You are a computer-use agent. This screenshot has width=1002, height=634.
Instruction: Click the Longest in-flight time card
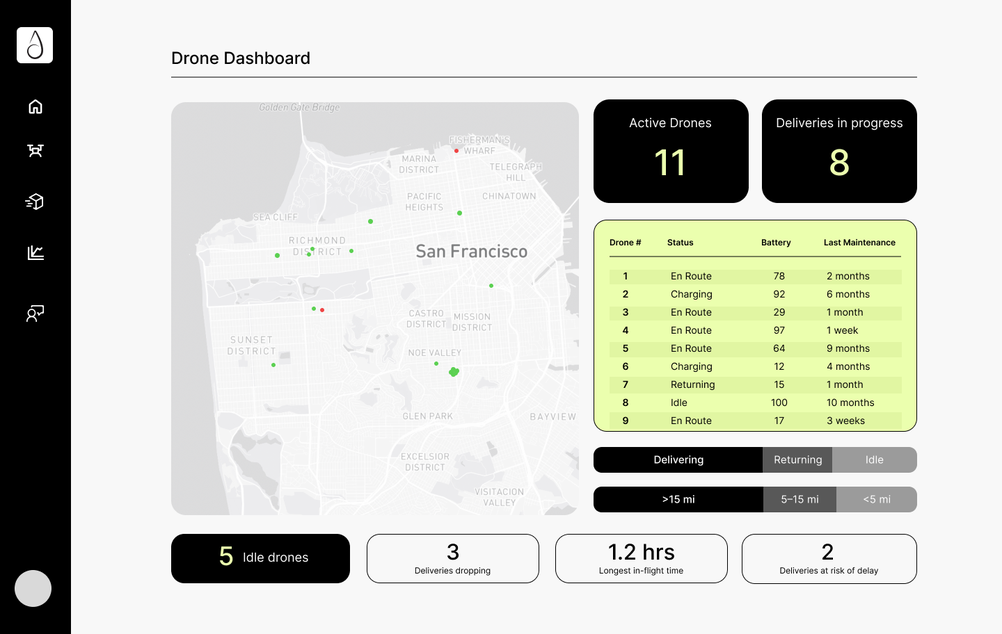[641, 558]
